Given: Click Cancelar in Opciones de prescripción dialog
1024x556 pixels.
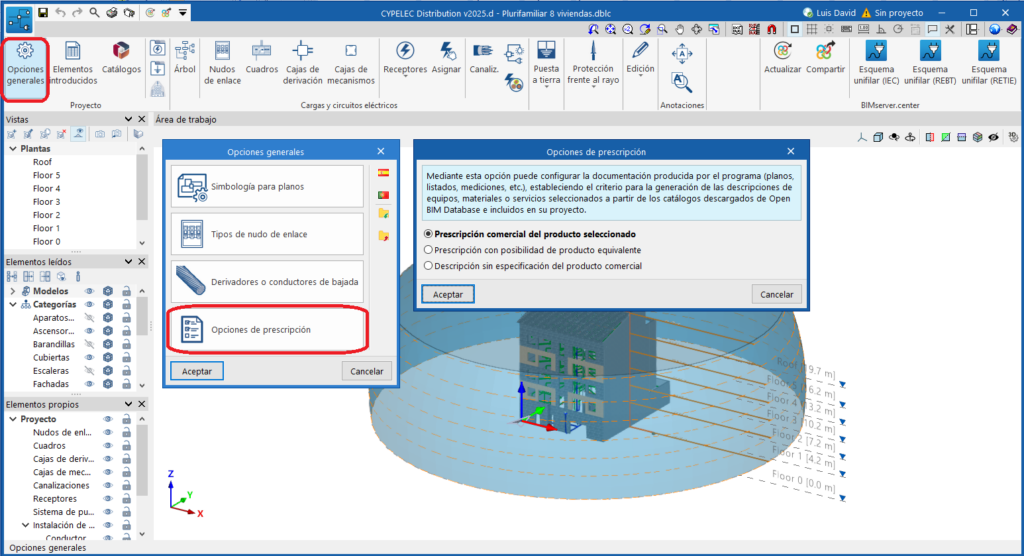Looking at the screenshot, I should (776, 294).
